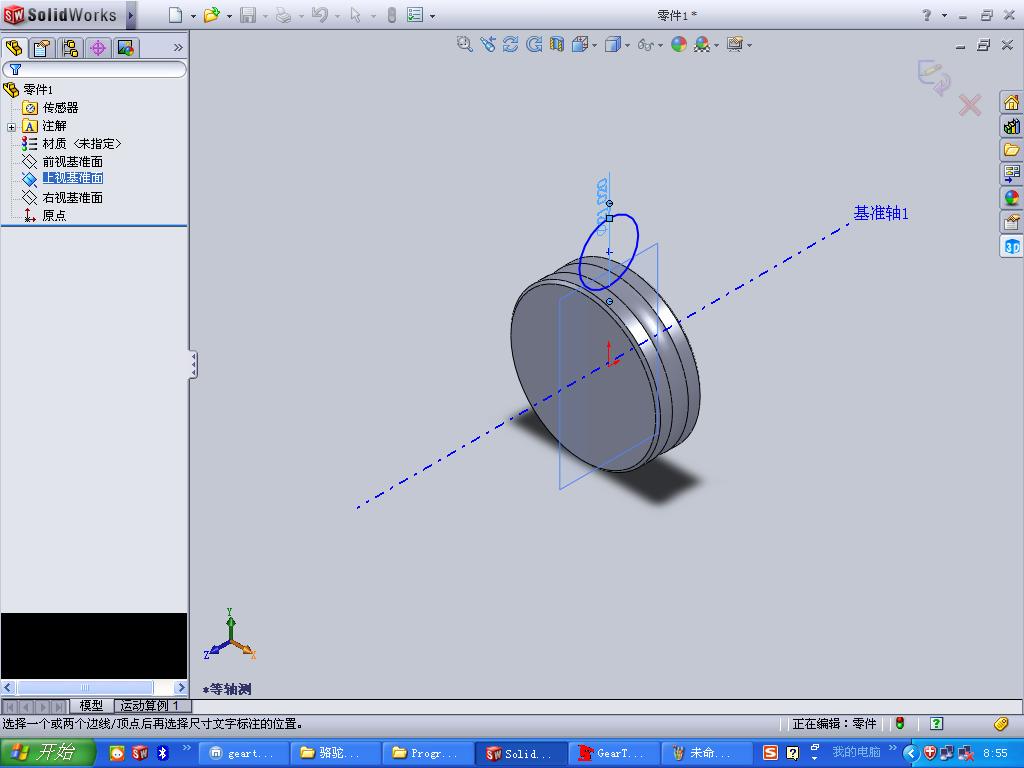Image resolution: width=1024 pixels, height=768 pixels.
Task: Expand the Options dropdown arrow
Action: tap(432, 16)
